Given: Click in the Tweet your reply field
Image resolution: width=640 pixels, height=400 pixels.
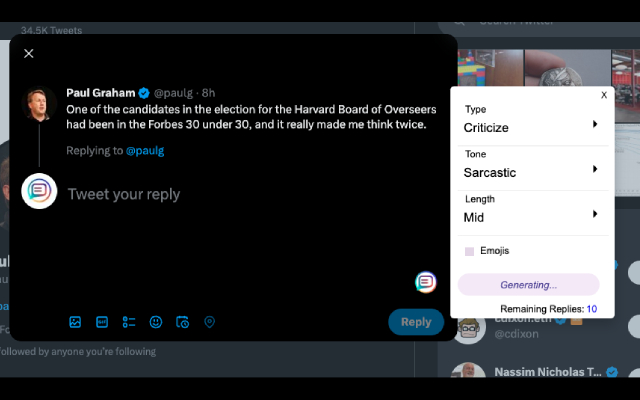Looking at the screenshot, I should (230, 194).
